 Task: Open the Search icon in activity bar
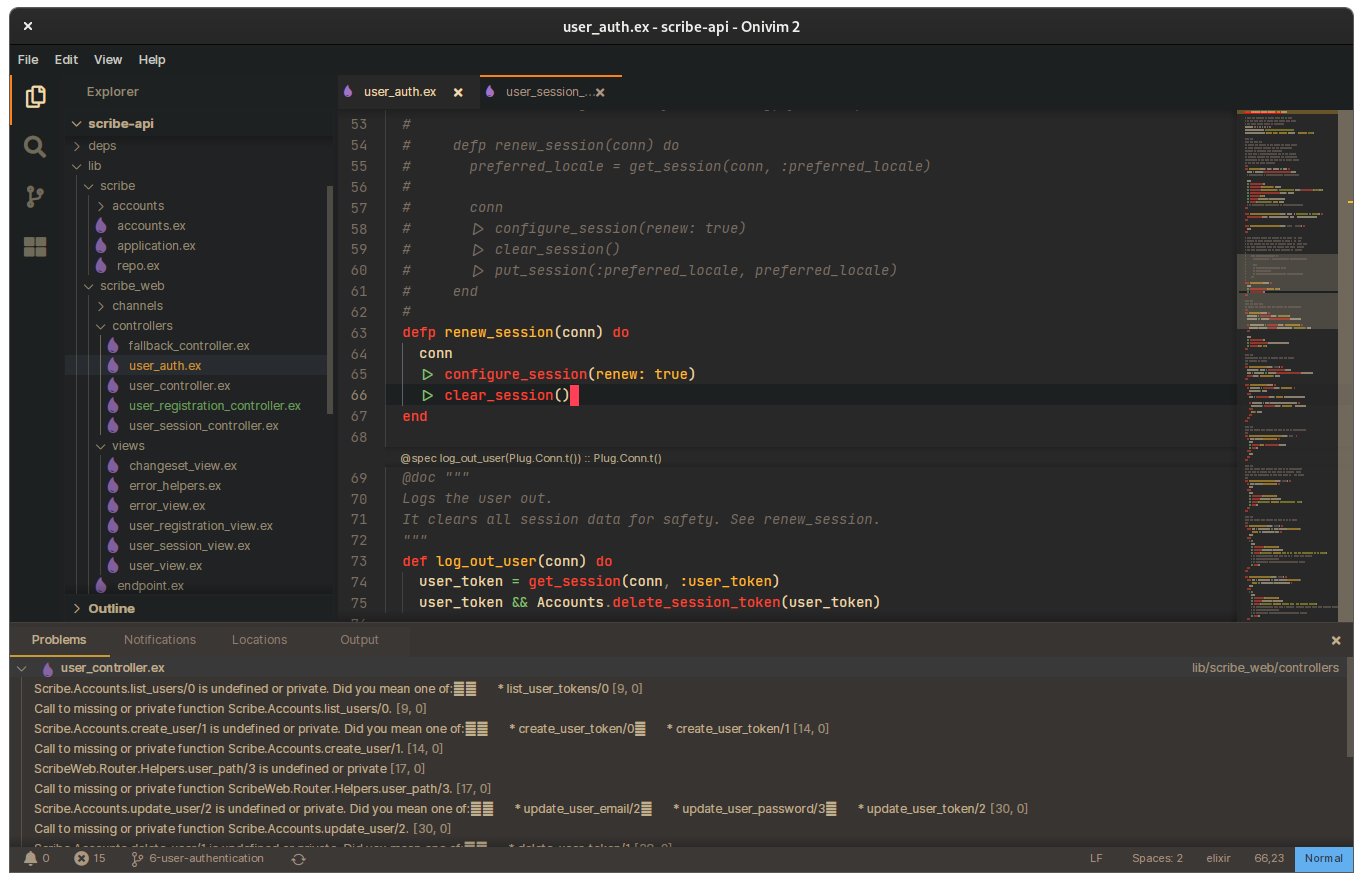click(x=35, y=147)
